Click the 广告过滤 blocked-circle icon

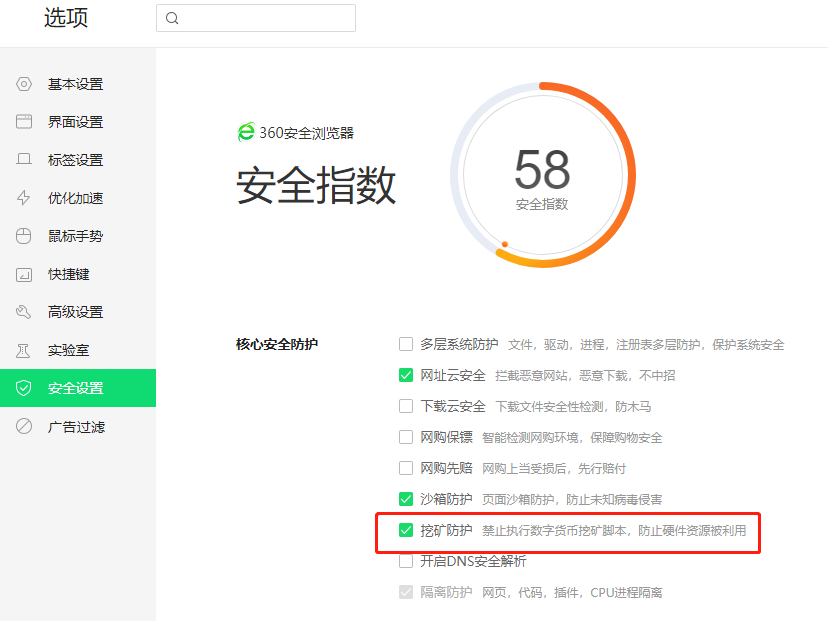[24, 426]
